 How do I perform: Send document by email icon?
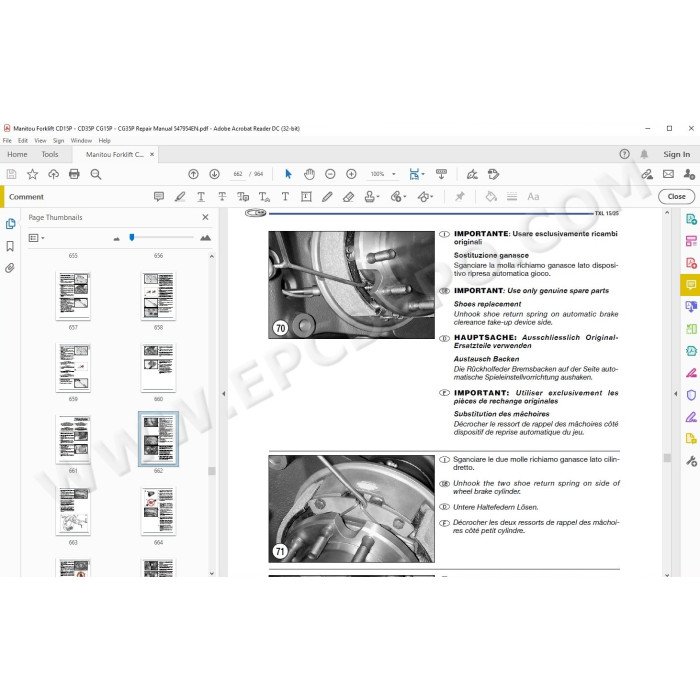pos(668,174)
